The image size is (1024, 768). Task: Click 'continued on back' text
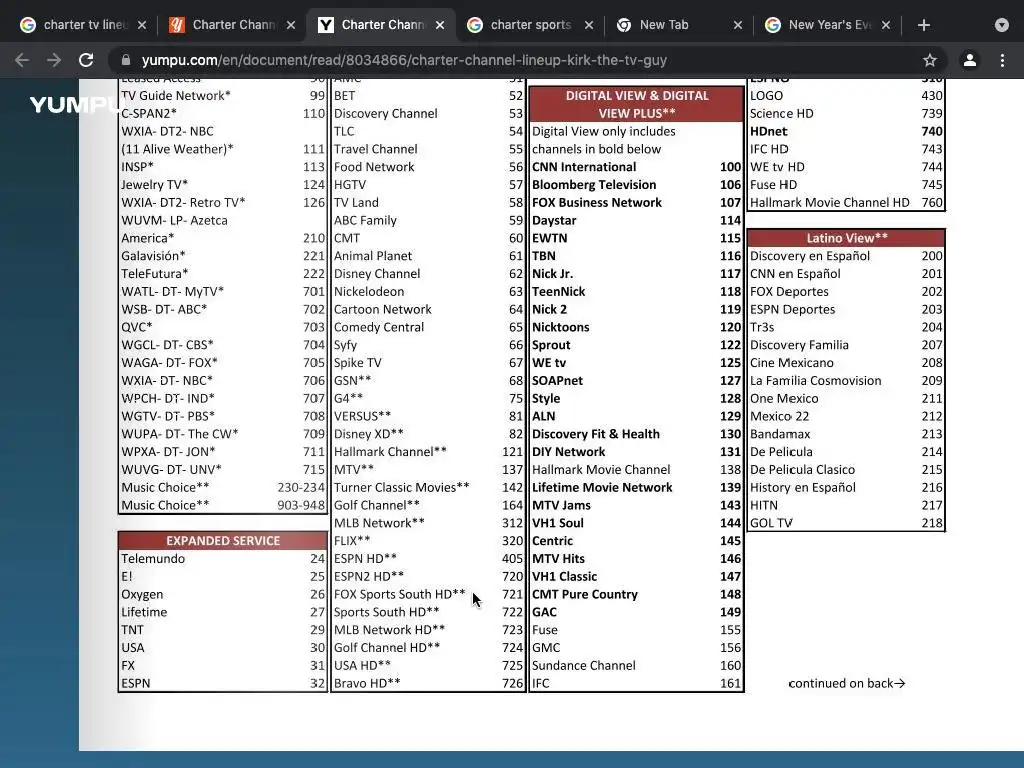tap(846, 683)
